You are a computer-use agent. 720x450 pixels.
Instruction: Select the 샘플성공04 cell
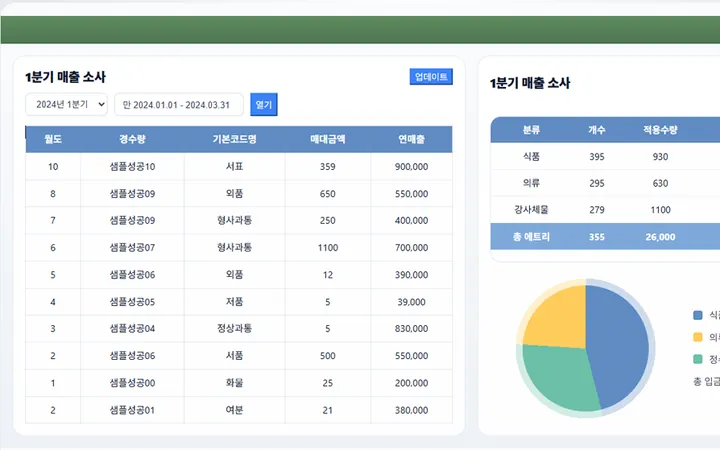(132, 329)
